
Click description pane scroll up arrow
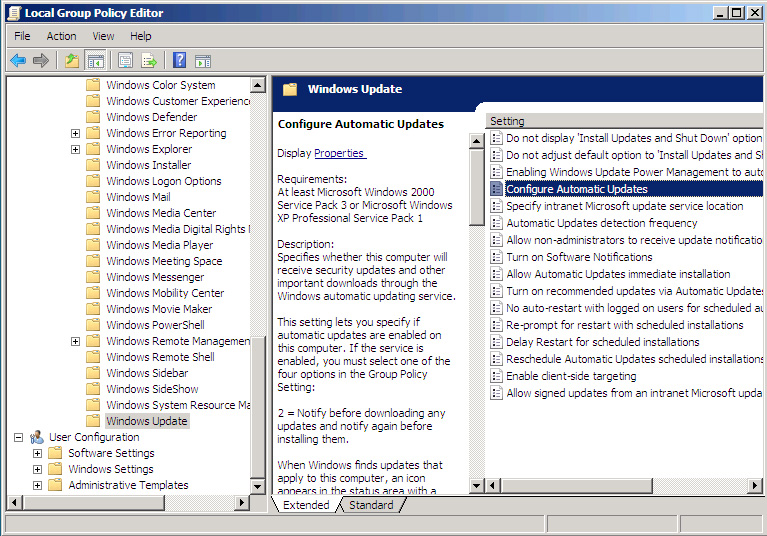pos(476,142)
